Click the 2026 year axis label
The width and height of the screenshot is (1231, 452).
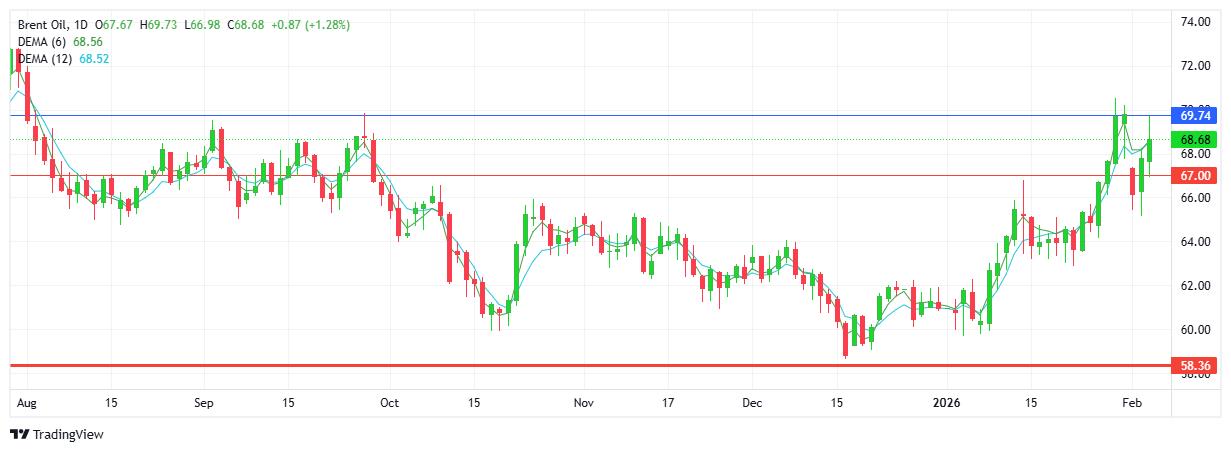tap(945, 403)
